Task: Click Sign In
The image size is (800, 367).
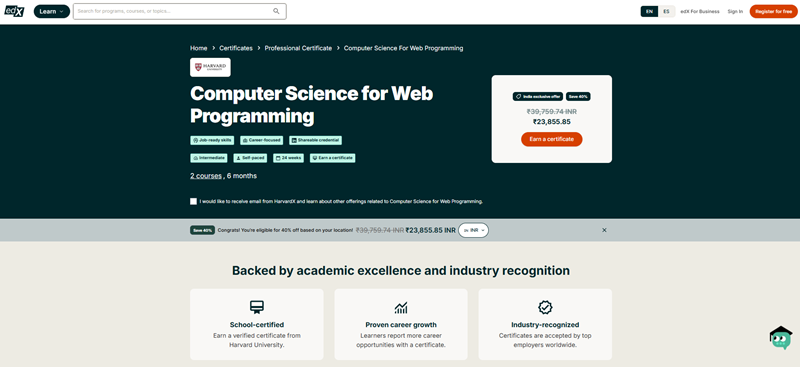Action: point(735,11)
